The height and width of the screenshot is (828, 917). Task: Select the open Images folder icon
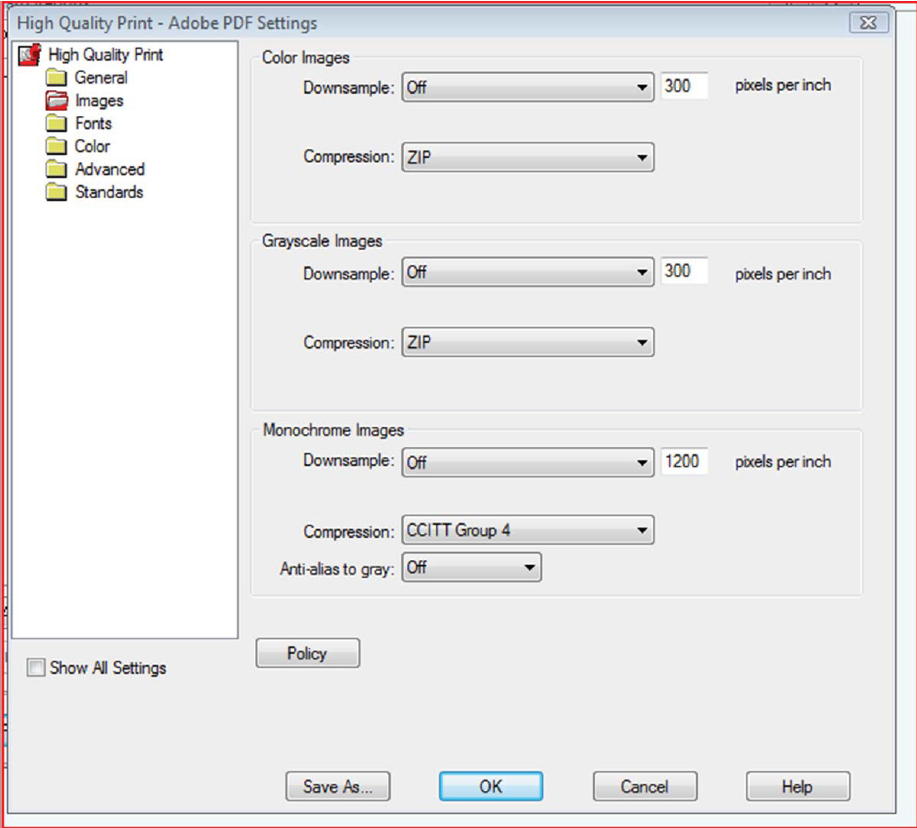coord(57,101)
